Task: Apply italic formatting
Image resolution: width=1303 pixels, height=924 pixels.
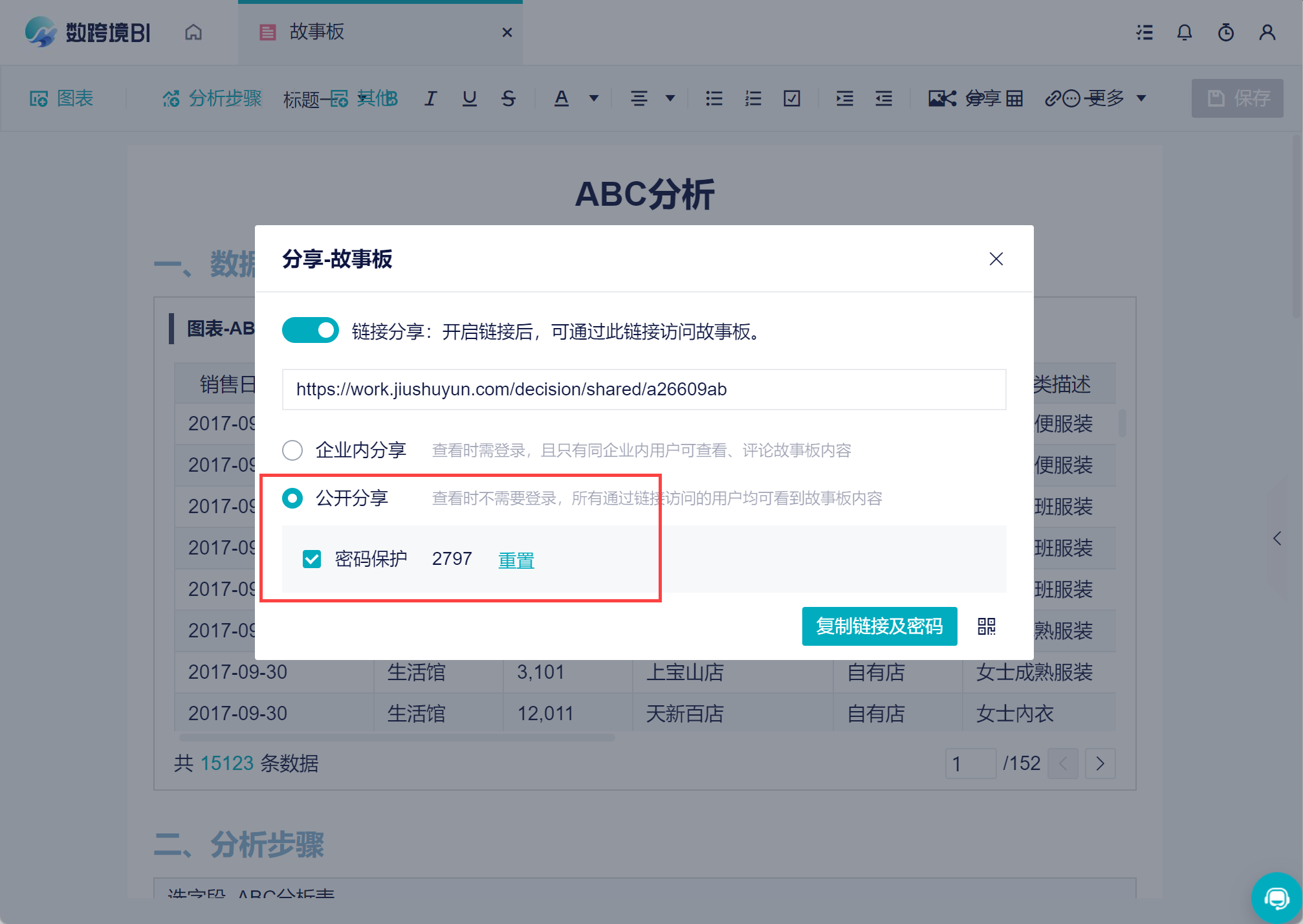Action: pos(430,98)
